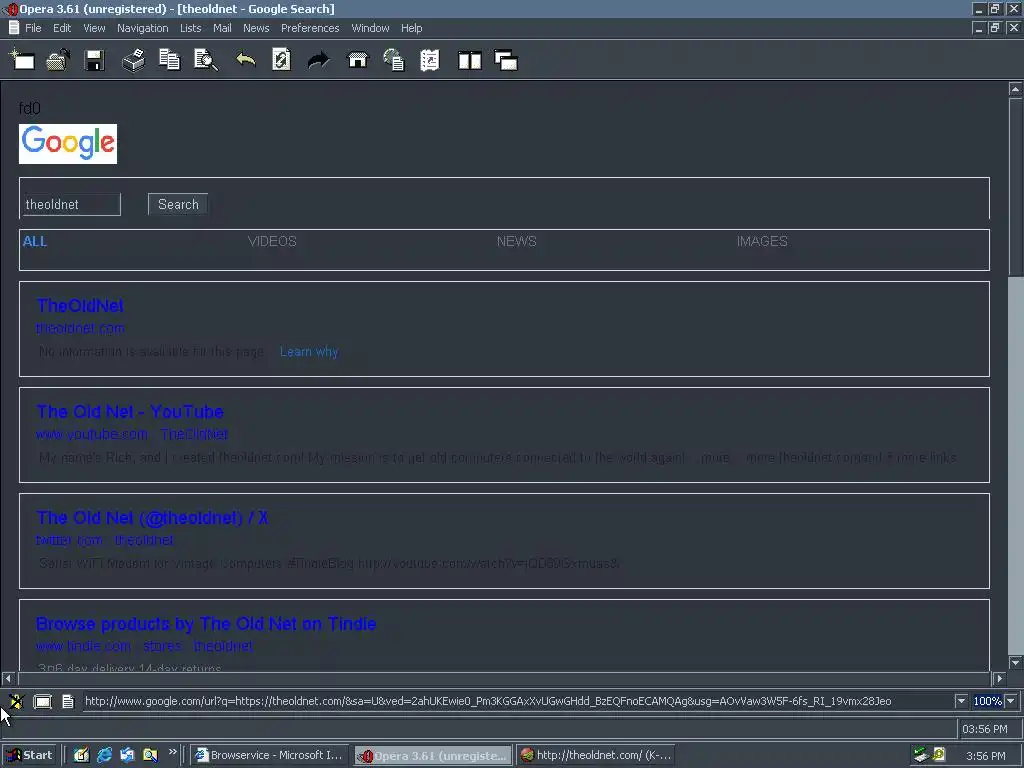Open The Old Net - YouTube link
Screen dimensions: 1024x768
[130, 411]
